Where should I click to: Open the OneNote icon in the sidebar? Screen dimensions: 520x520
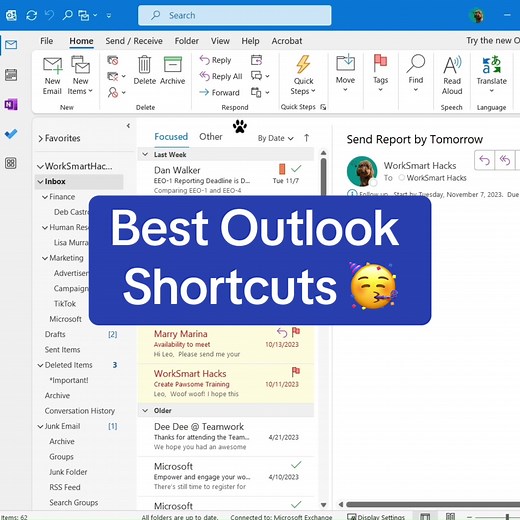11,104
